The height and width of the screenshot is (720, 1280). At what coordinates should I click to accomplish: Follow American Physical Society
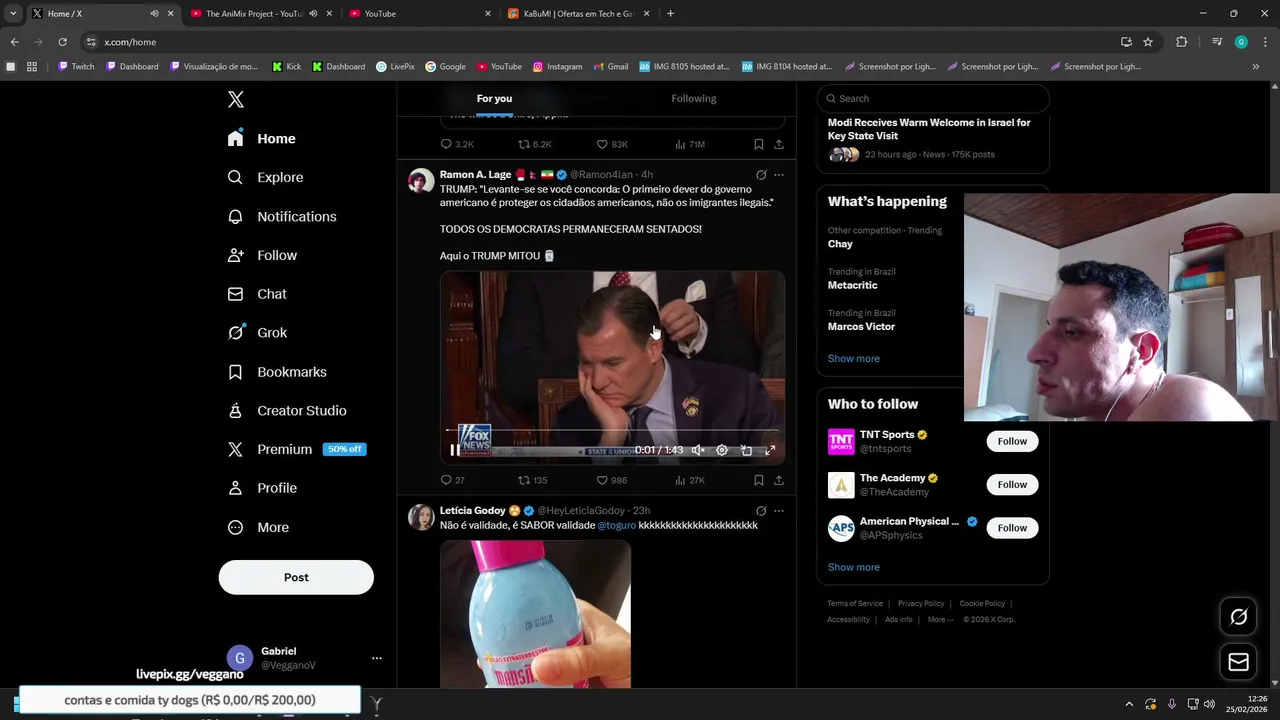tap(1012, 528)
